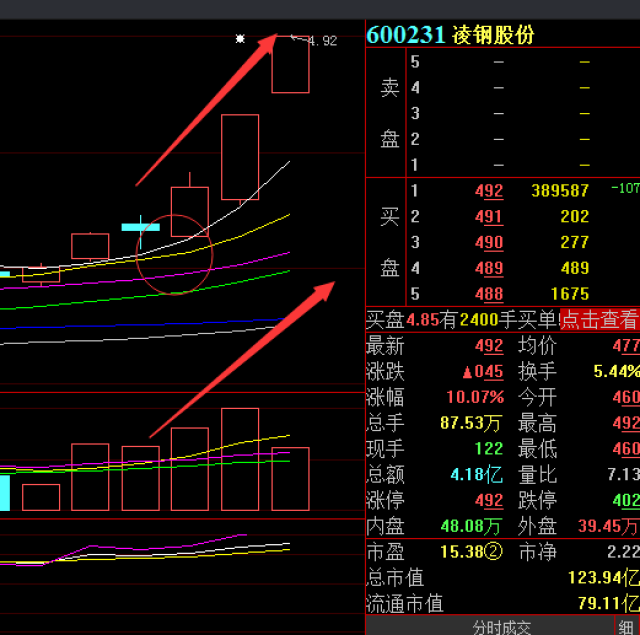Click the 换手 turnover value 5.44%

(617, 371)
